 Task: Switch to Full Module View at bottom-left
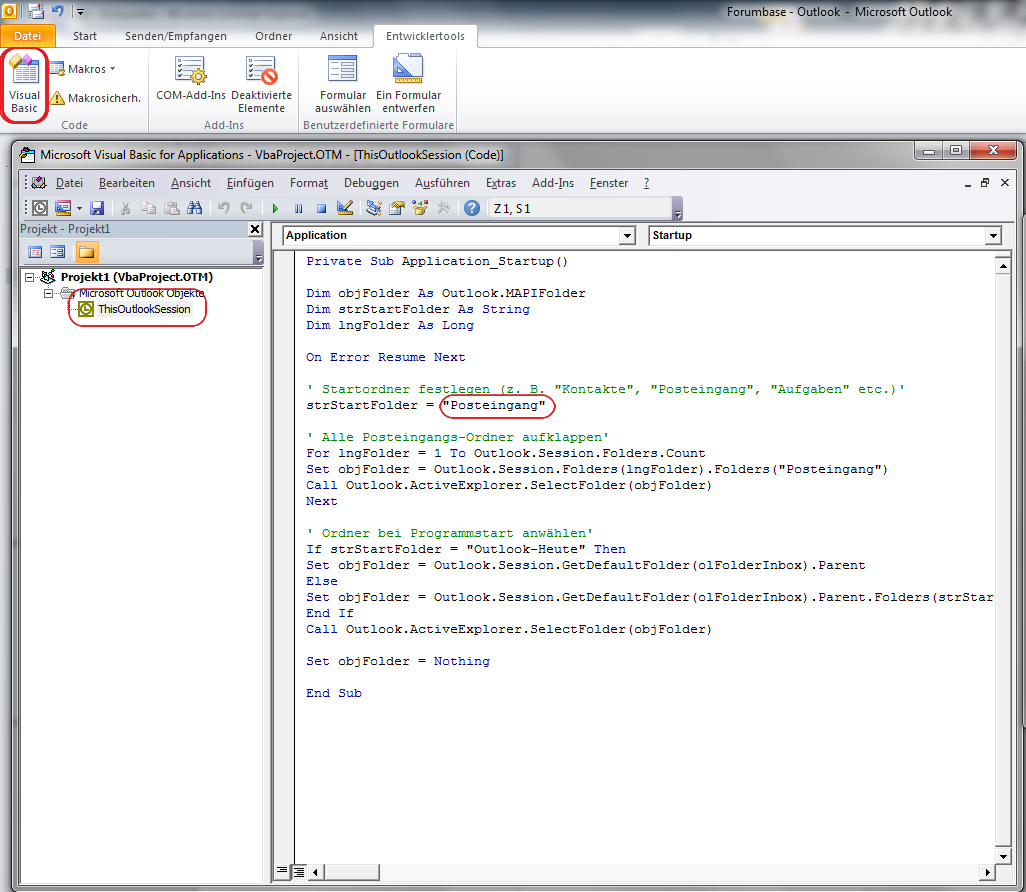tap(298, 872)
